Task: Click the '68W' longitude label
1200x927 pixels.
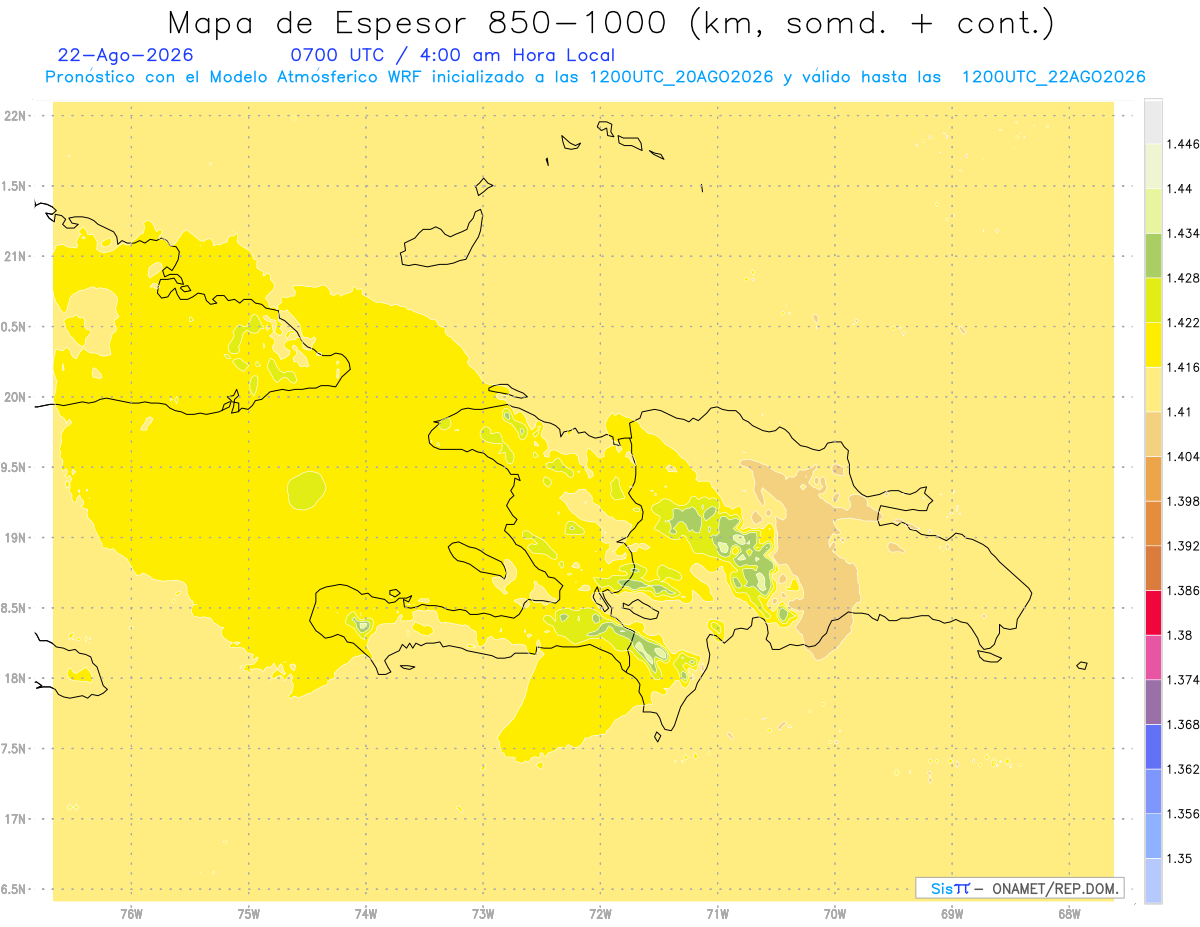Action: 1069,913
